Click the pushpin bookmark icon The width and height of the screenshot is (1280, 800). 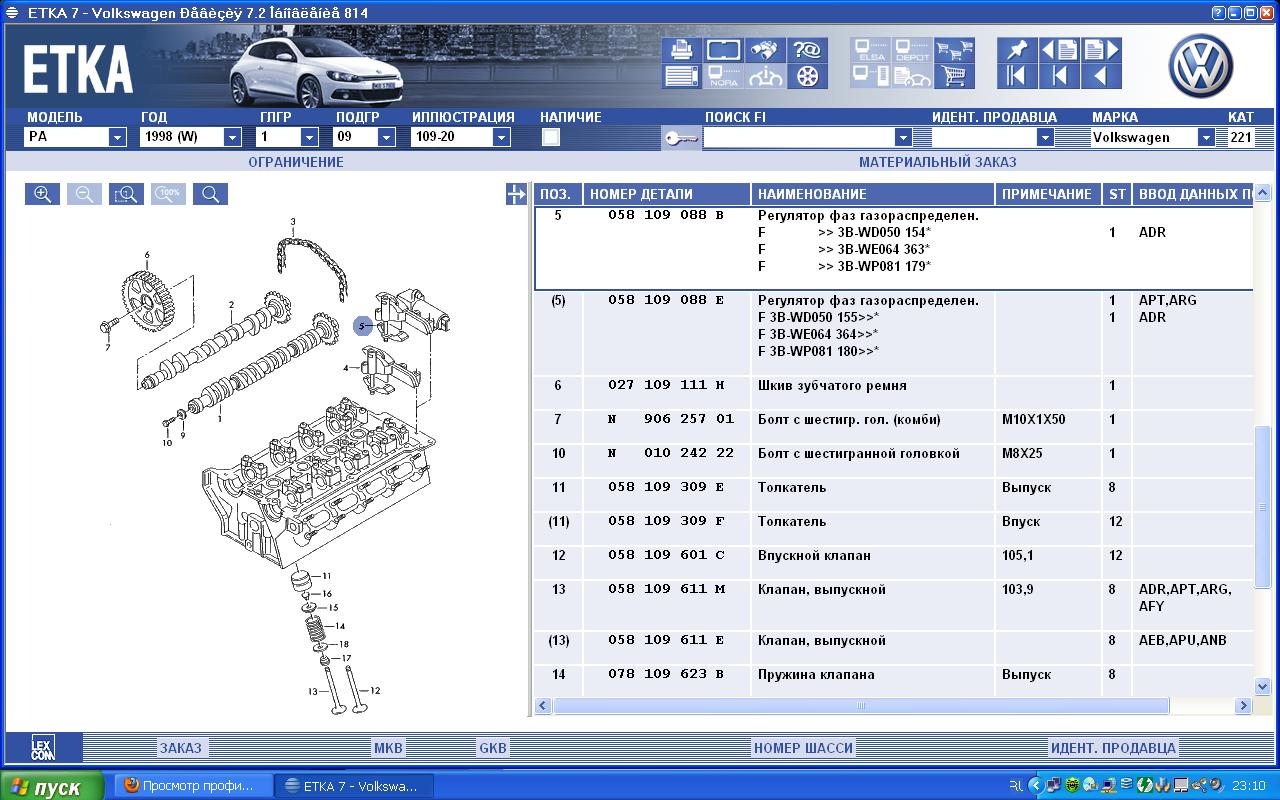tap(1017, 50)
